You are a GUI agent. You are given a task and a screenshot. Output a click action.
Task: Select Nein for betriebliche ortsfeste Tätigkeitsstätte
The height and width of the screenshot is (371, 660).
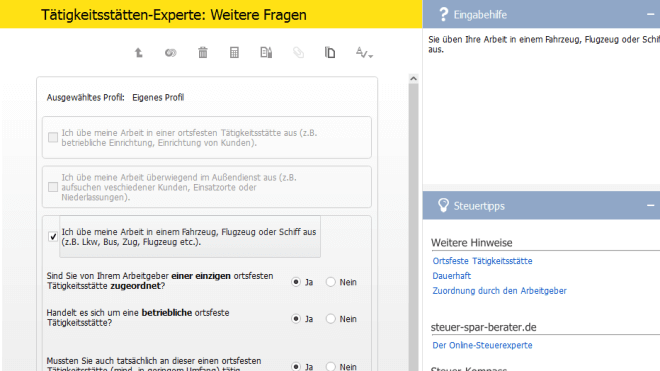coord(331,319)
